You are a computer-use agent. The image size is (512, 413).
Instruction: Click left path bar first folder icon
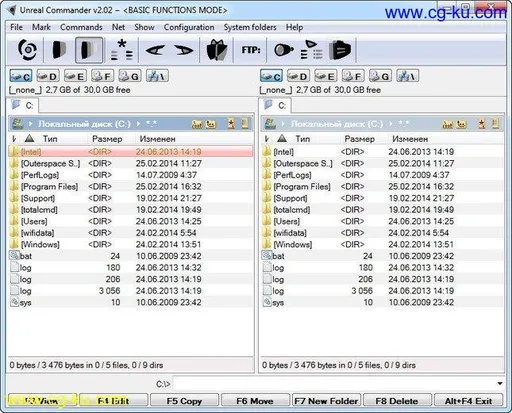tap(197, 124)
